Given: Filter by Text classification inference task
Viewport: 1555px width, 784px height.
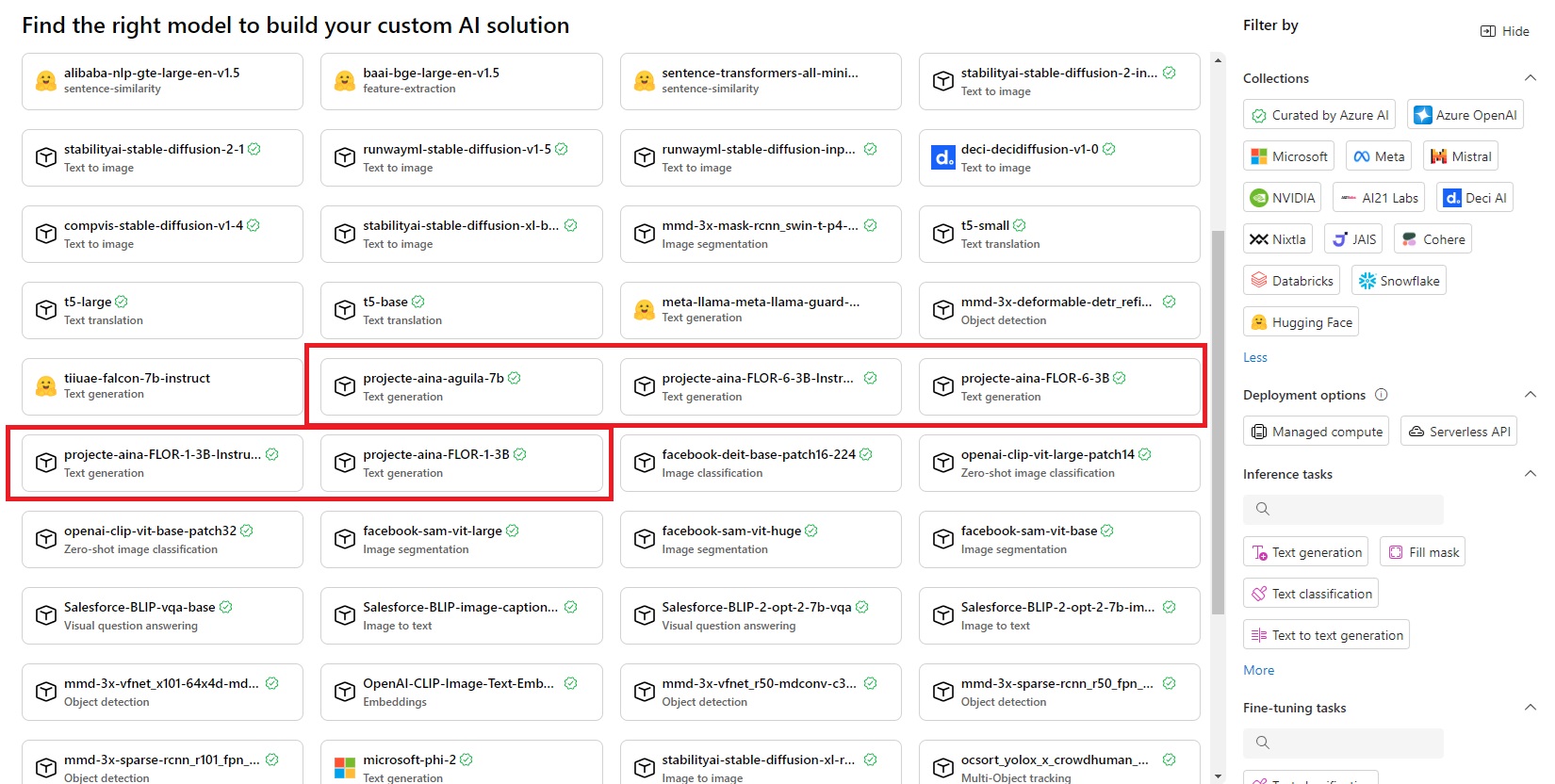Looking at the screenshot, I should tap(1311, 594).
